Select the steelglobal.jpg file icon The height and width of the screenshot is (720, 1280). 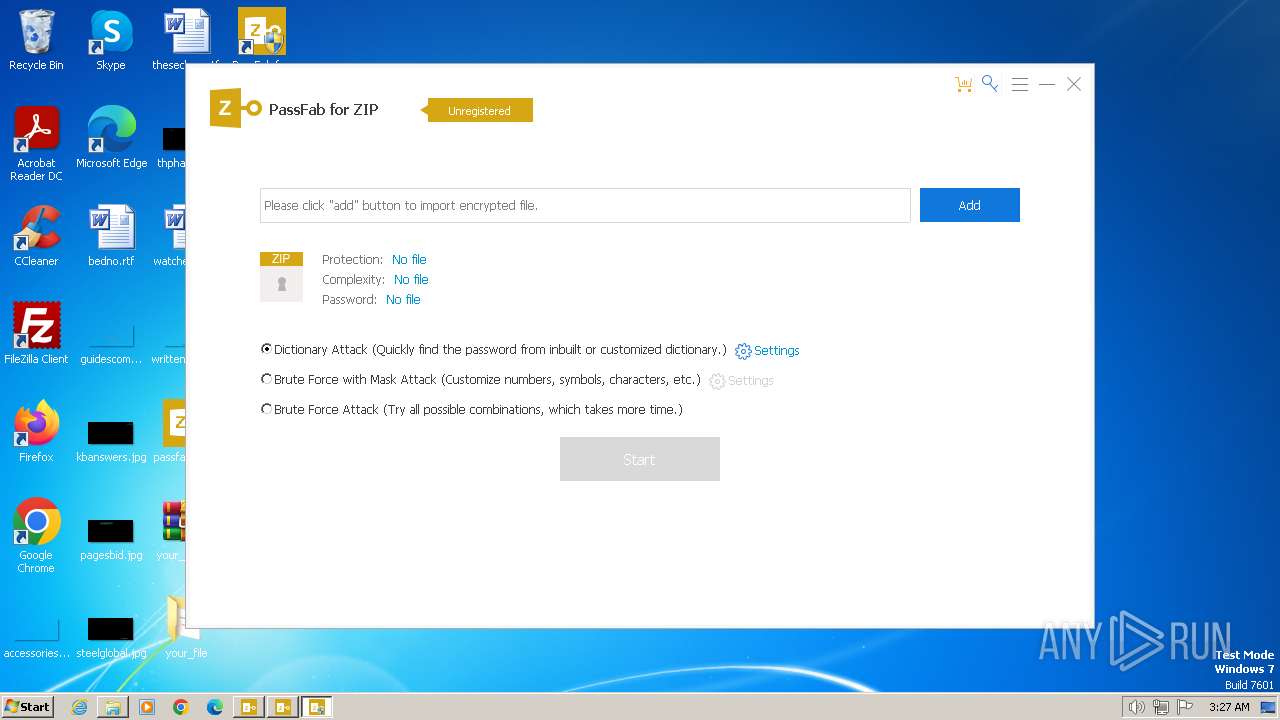pos(111,636)
